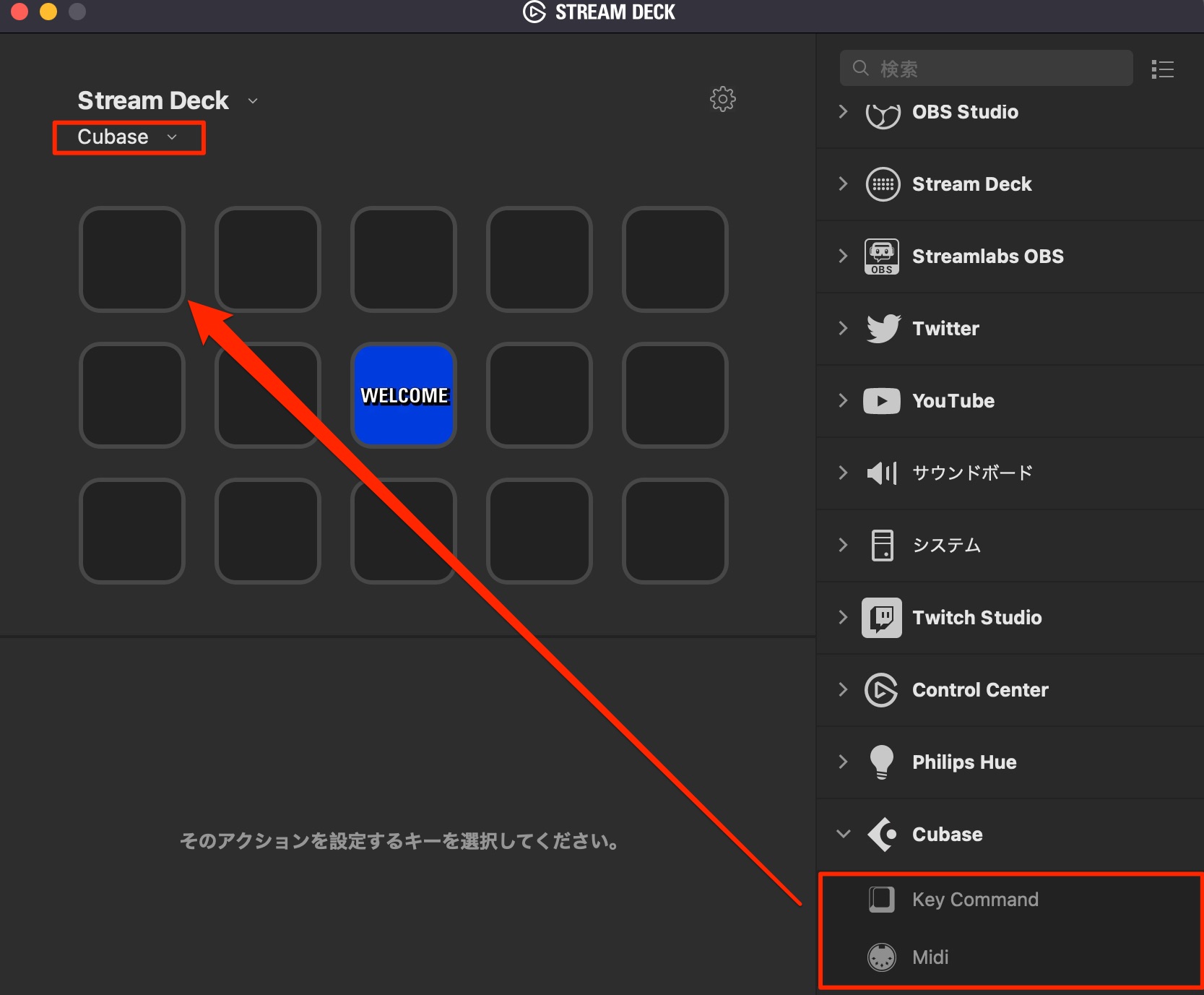
Task: Select the key right of WELCOME
Action: [x=540, y=395]
